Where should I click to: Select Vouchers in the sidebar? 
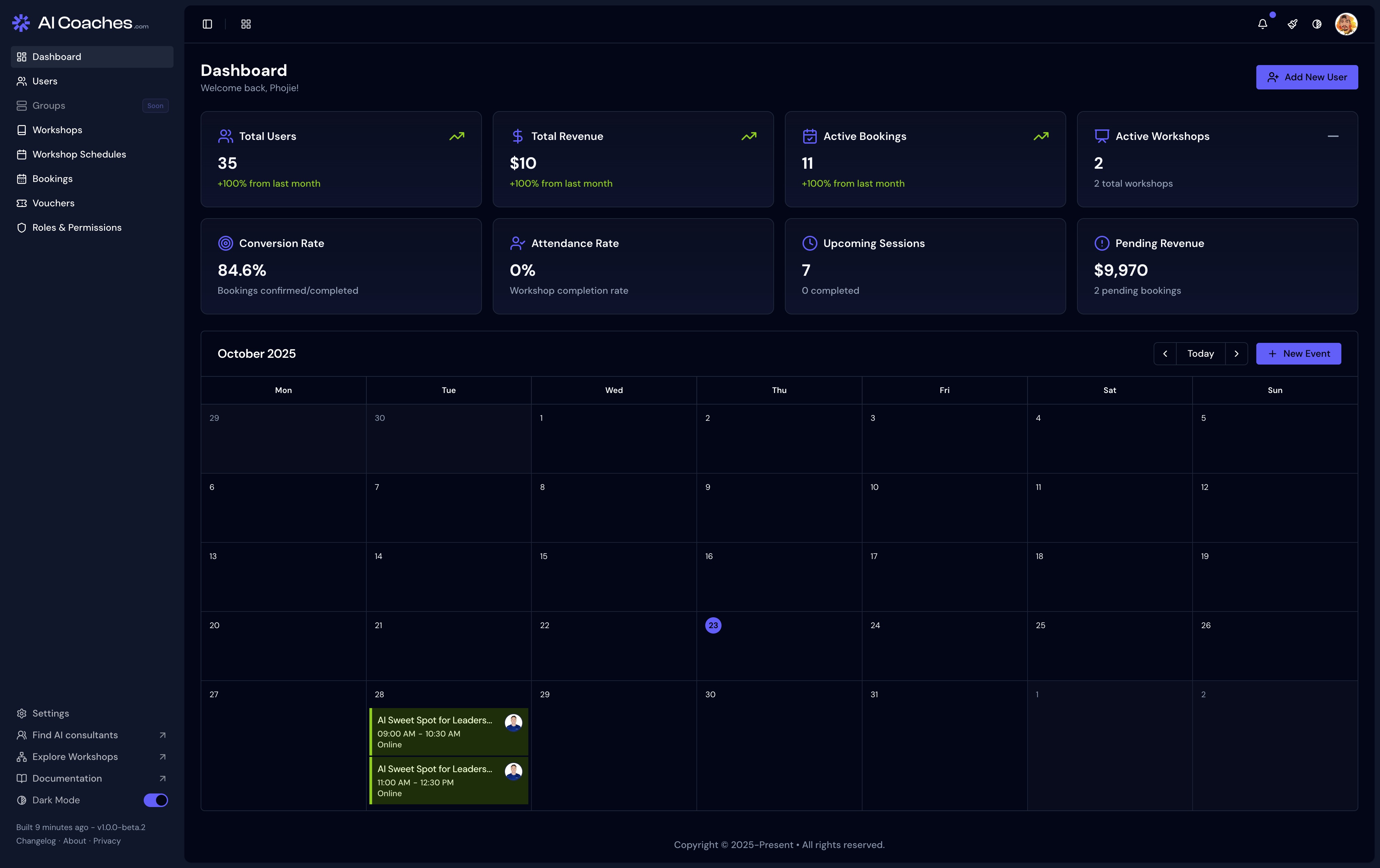(53, 203)
